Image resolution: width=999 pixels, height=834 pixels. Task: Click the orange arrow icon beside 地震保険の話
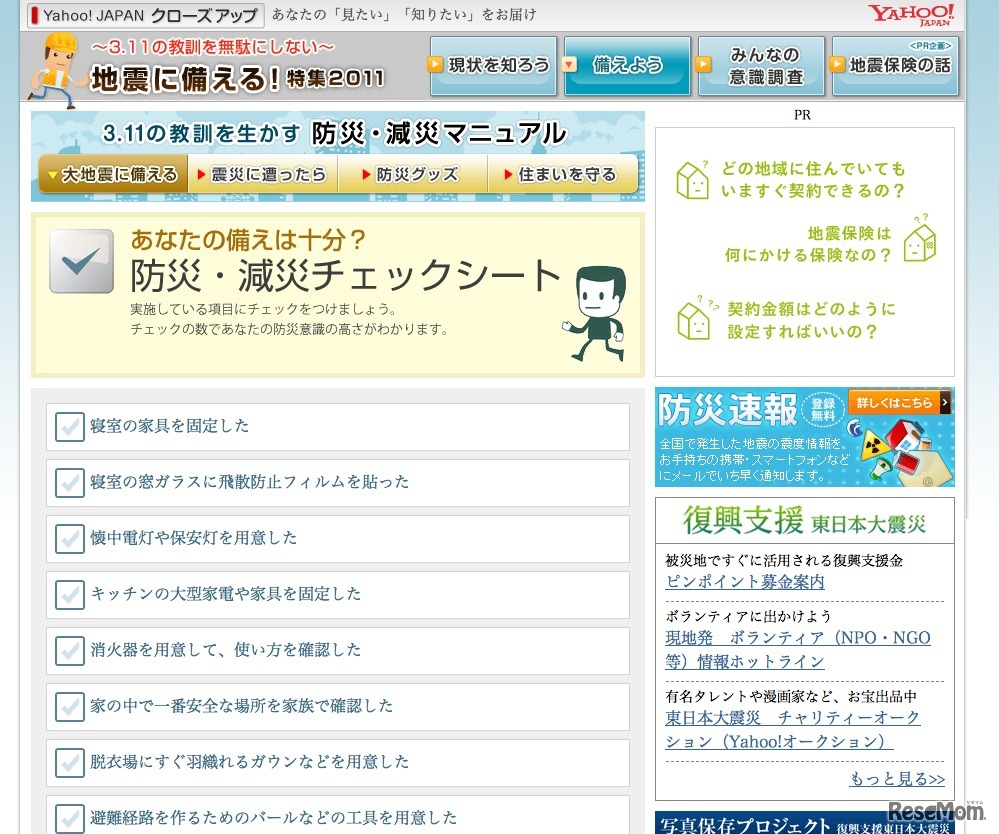tap(837, 64)
